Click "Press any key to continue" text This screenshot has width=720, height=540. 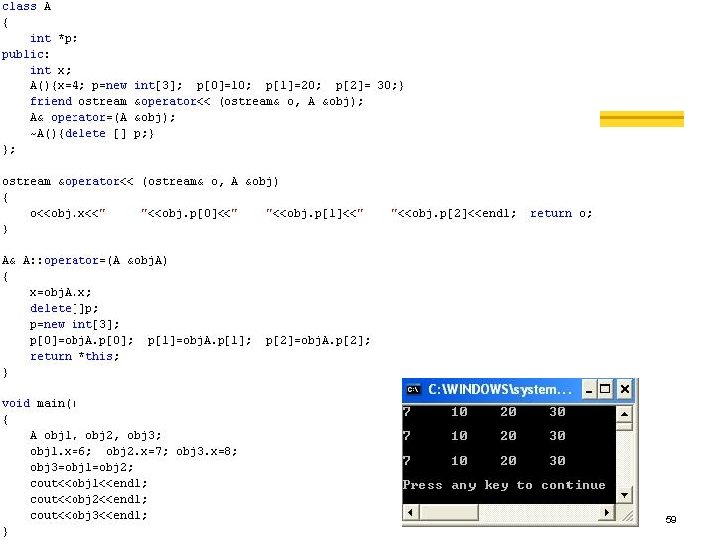point(504,485)
